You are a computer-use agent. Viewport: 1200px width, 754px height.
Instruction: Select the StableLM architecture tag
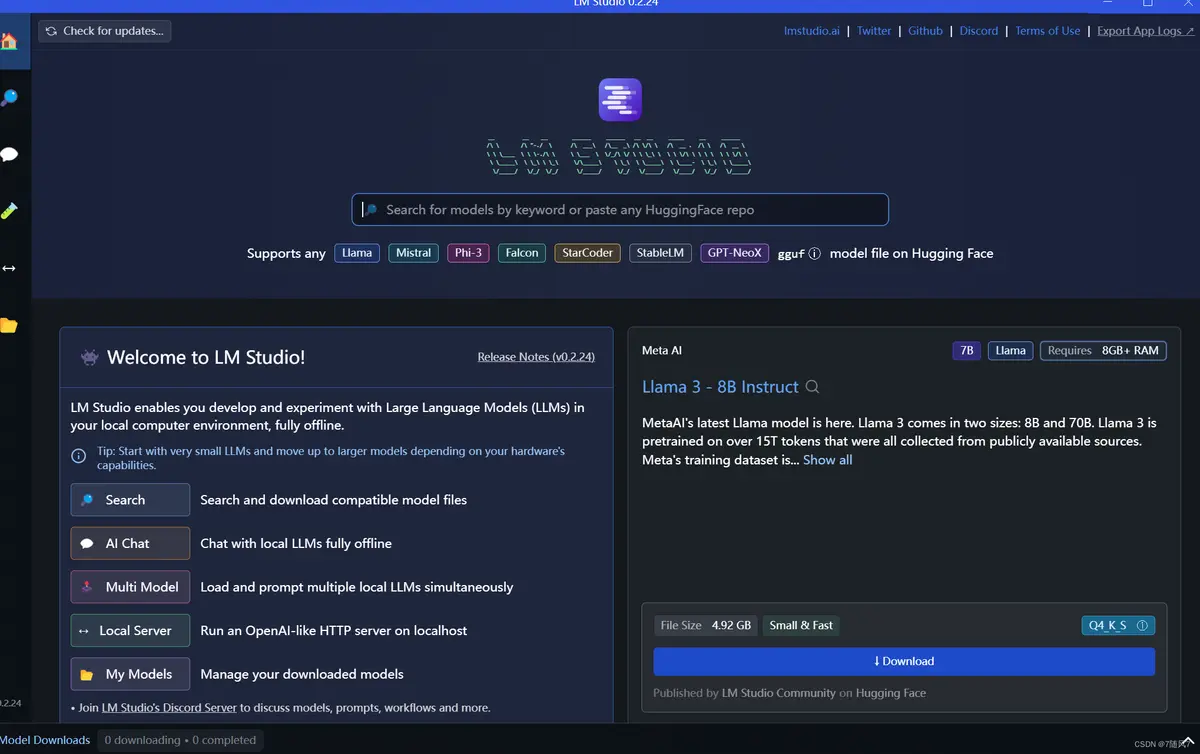(660, 253)
